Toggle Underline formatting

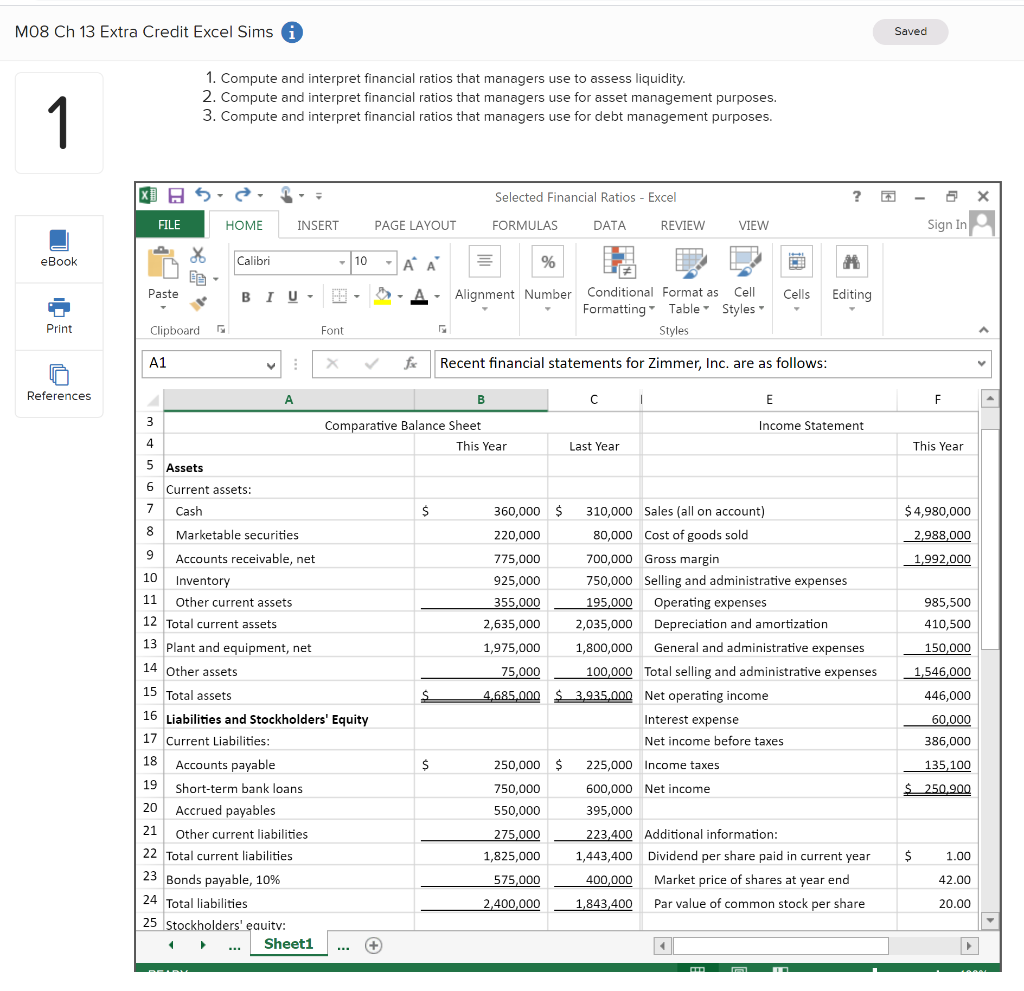[293, 297]
